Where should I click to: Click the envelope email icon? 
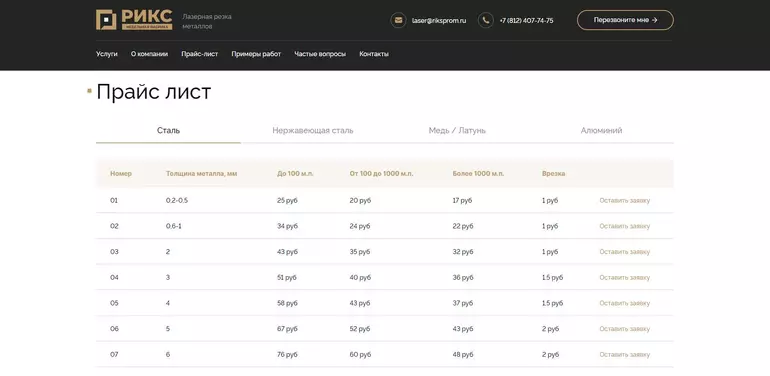coord(398,20)
